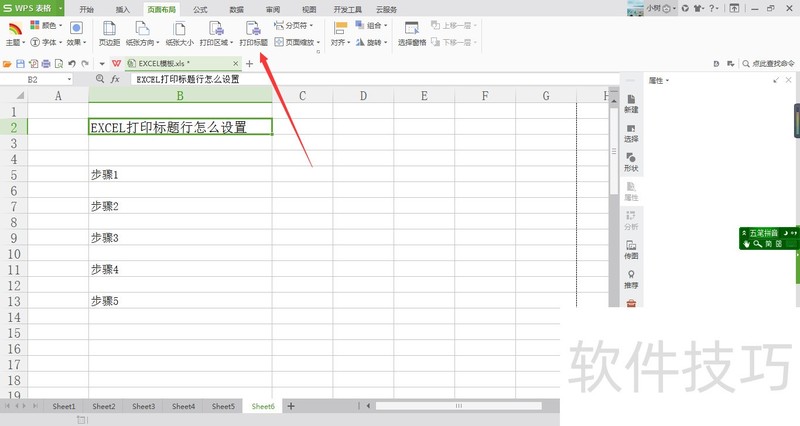
Task: Open 打印区域 (Print Area) menu
Action: (216, 34)
